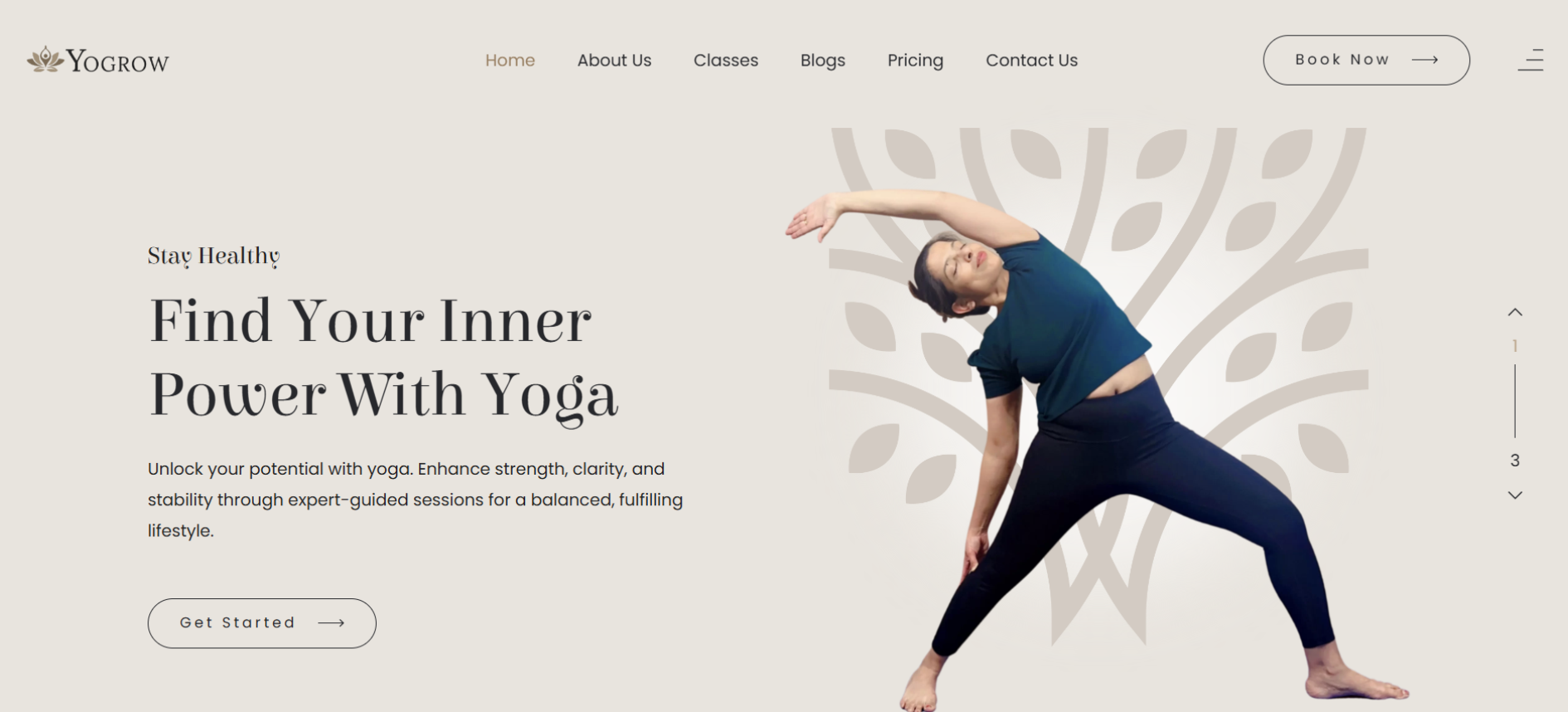View the Pricing page

[x=916, y=61]
